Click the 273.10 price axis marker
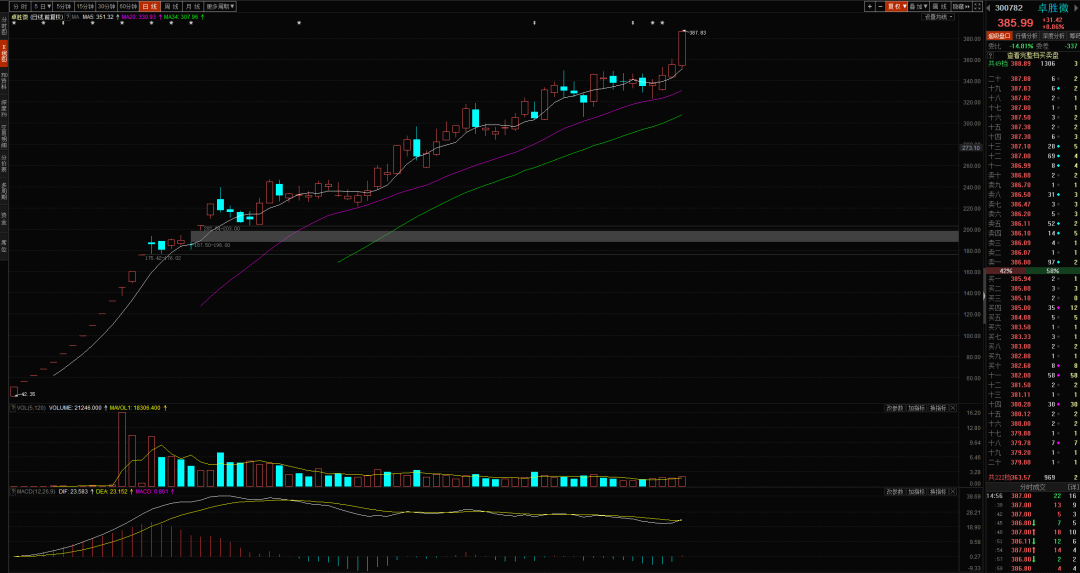 pos(971,147)
